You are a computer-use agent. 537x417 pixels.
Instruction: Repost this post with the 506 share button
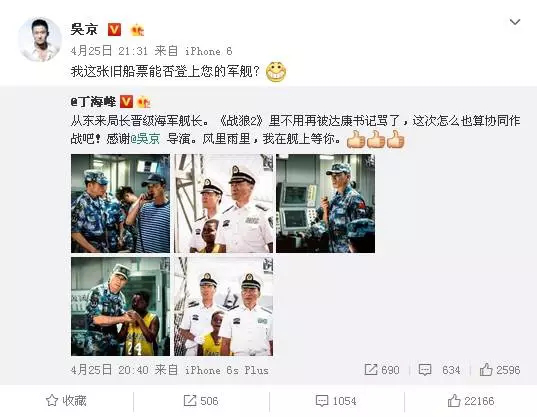201,401
